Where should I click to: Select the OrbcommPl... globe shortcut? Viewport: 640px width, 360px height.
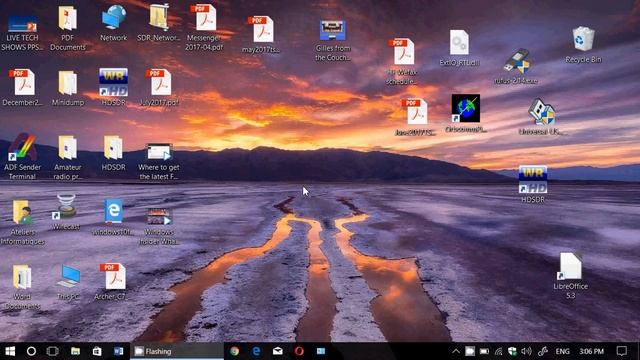(466, 113)
